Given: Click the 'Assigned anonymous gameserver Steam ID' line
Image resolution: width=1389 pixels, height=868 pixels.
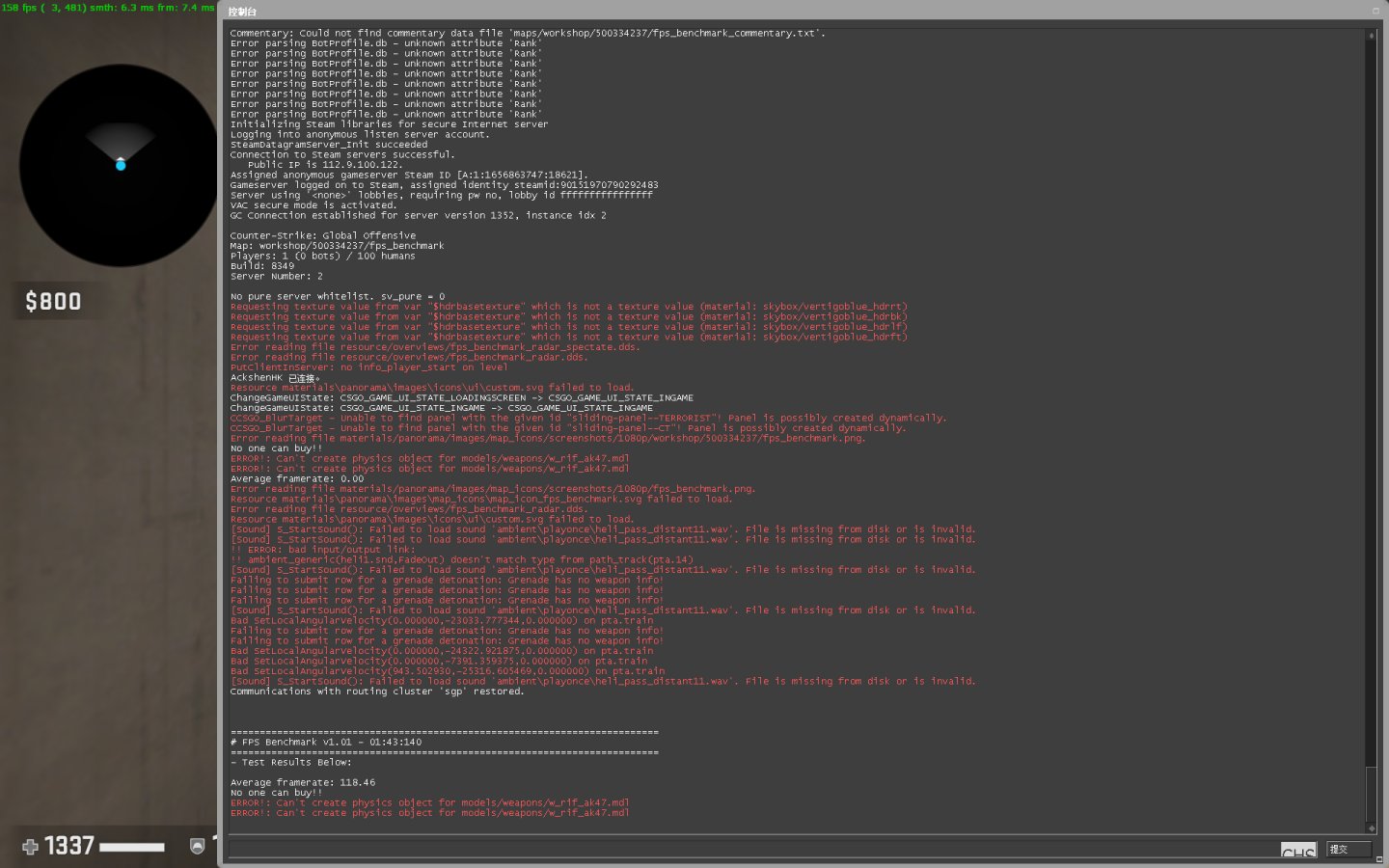Looking at the screenshot, I should (x=409, y=175).
